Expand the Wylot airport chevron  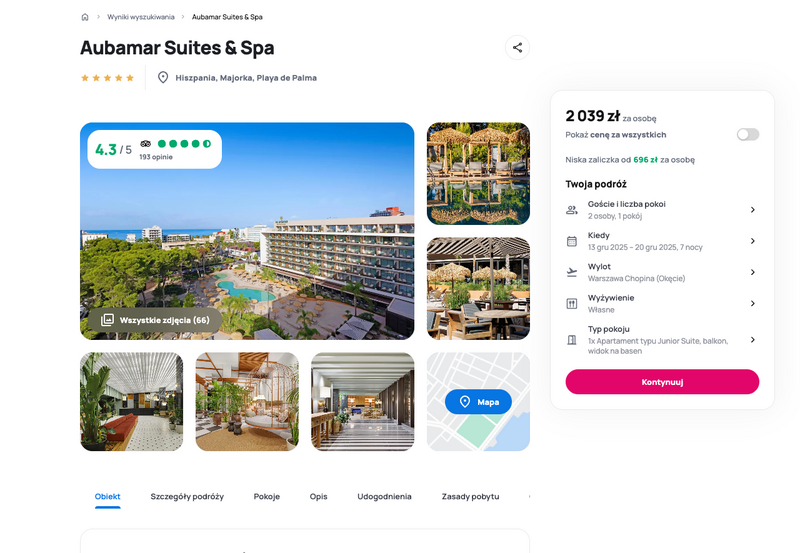click(753, 272)
